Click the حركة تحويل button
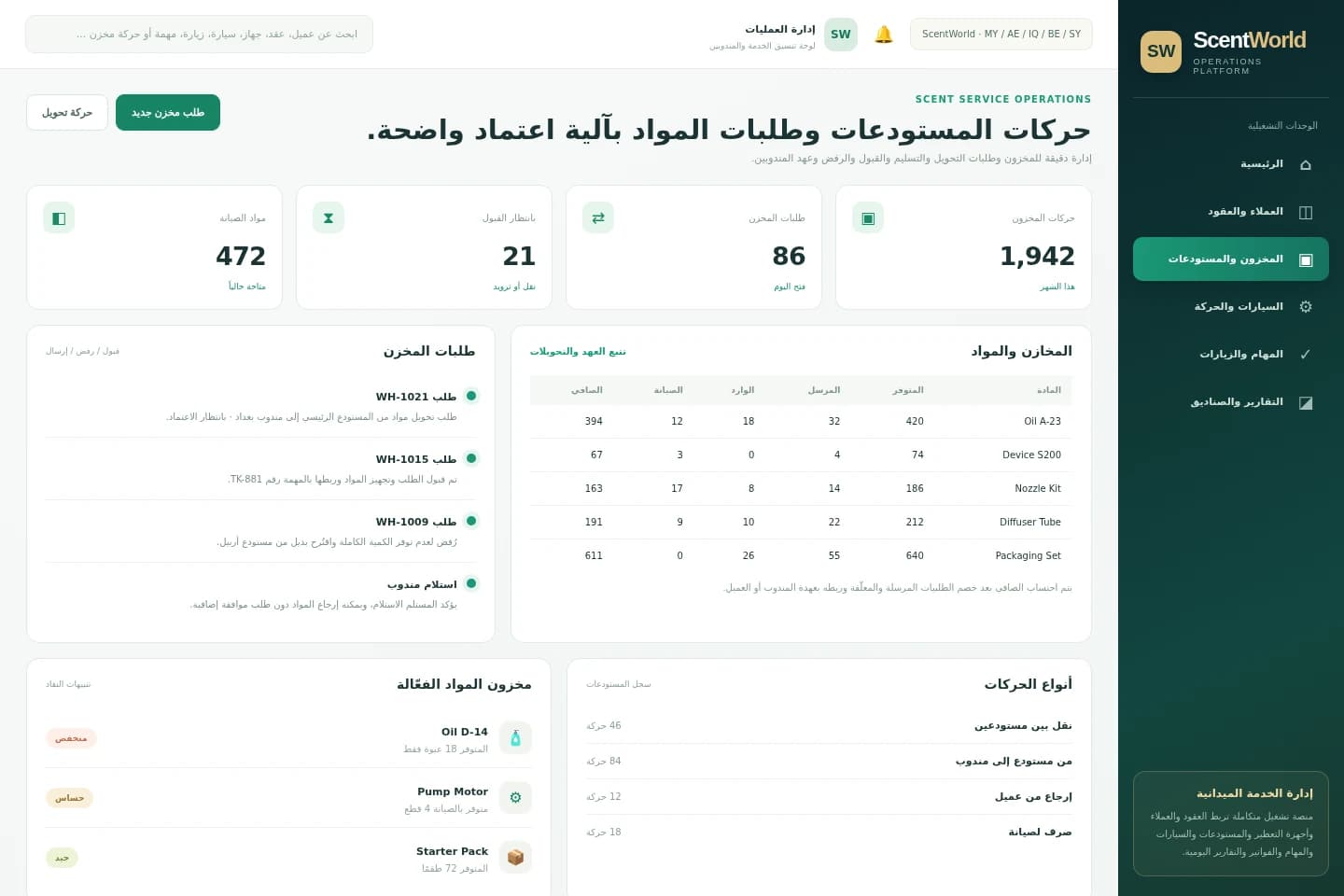Screen dimensions: 1344x896 pyautogui.click(x=67, y=113)
